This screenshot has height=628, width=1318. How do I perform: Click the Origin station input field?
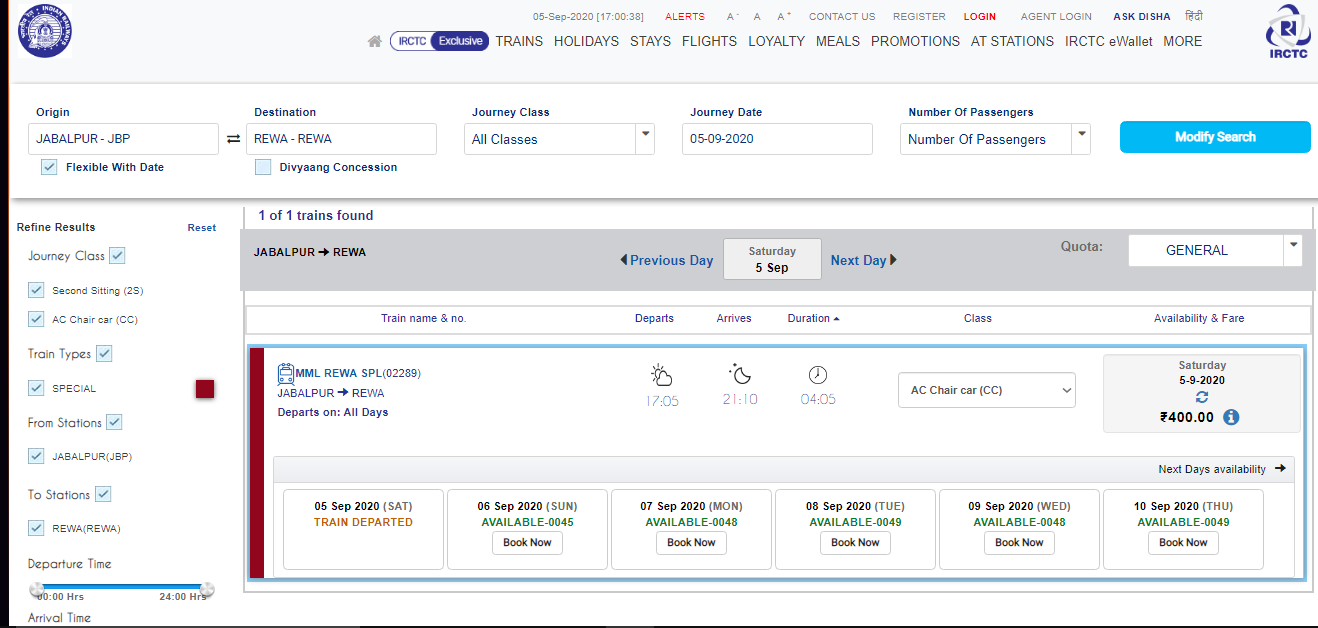coord(123,139)
